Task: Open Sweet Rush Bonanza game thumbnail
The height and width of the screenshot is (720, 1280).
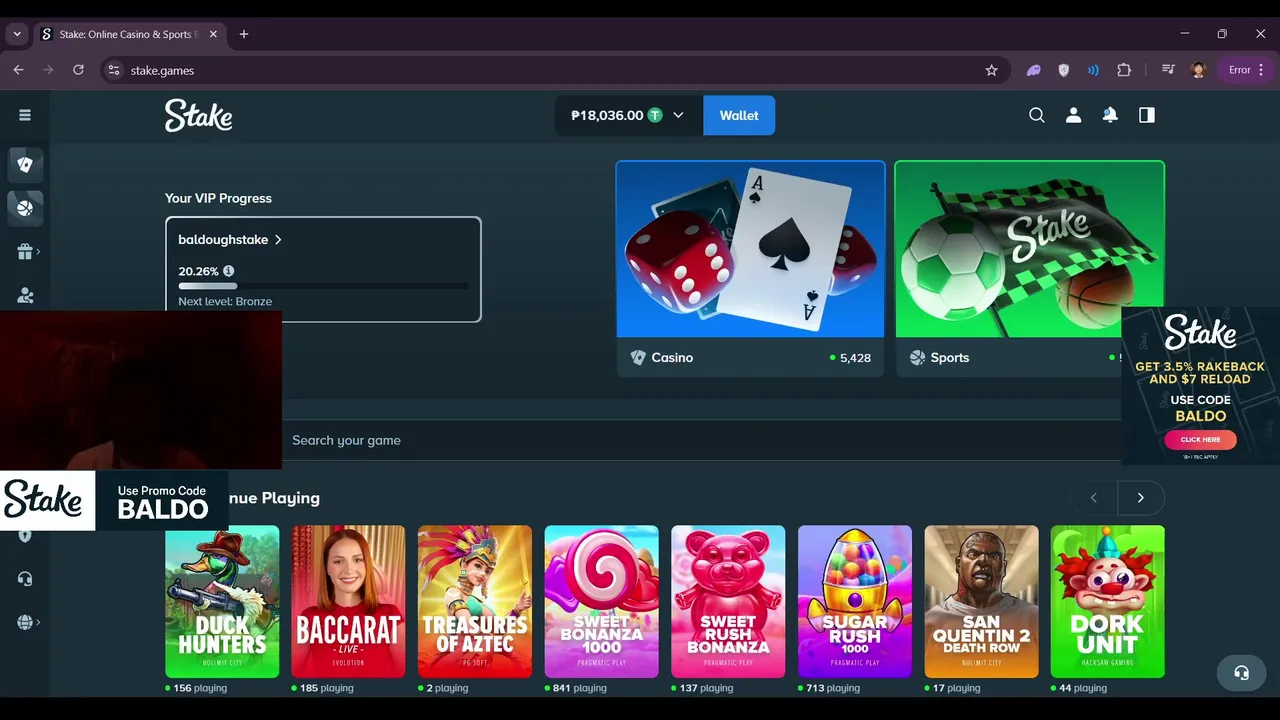Action: coord(728,601)
